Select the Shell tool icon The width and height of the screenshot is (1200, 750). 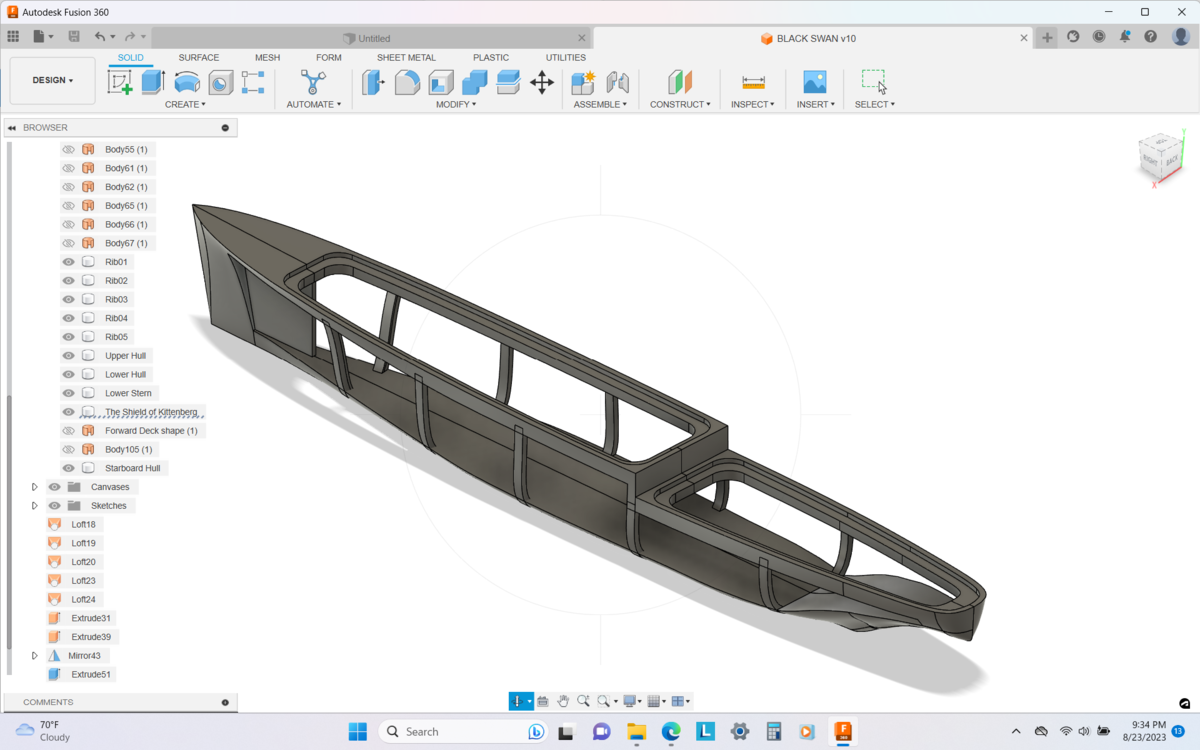click(x=441, y=82)
